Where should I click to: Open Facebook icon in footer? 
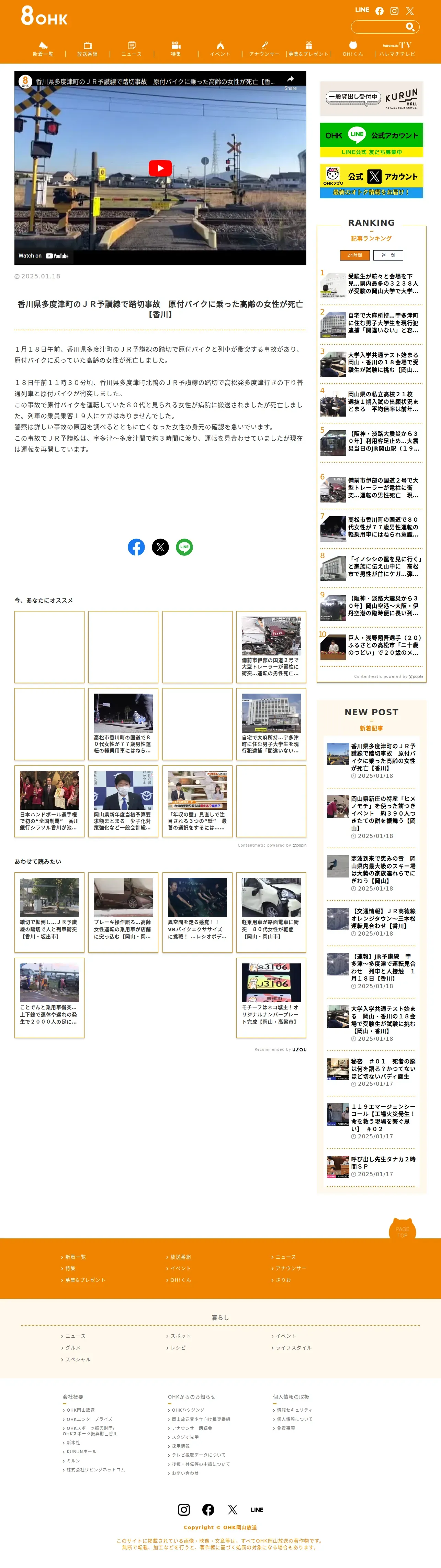pos(208,1510)
